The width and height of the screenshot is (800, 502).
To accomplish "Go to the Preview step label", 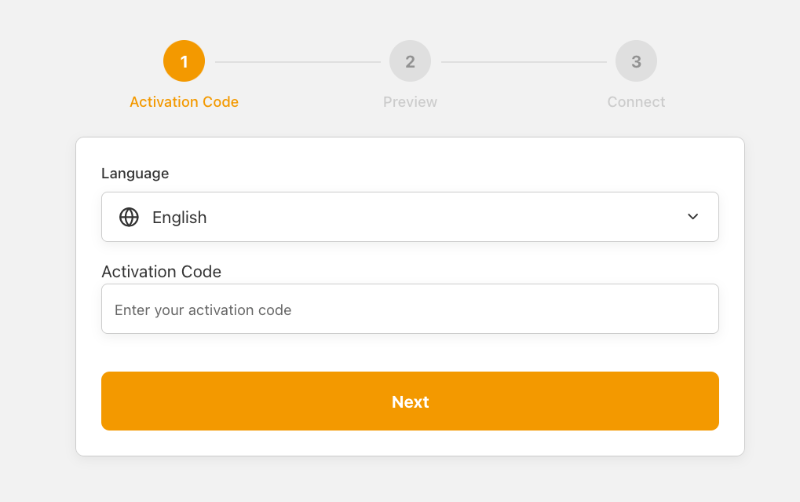I will point(410,102).
